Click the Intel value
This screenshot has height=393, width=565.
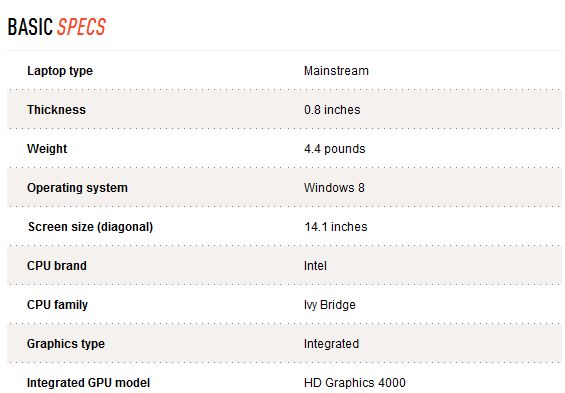pos(315,266)
